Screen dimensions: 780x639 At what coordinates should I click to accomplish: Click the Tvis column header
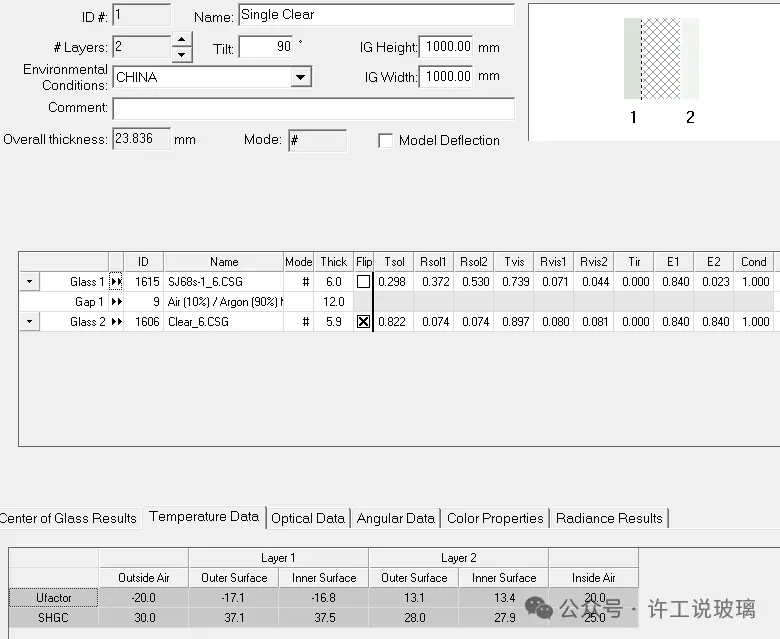click(514, 262)
